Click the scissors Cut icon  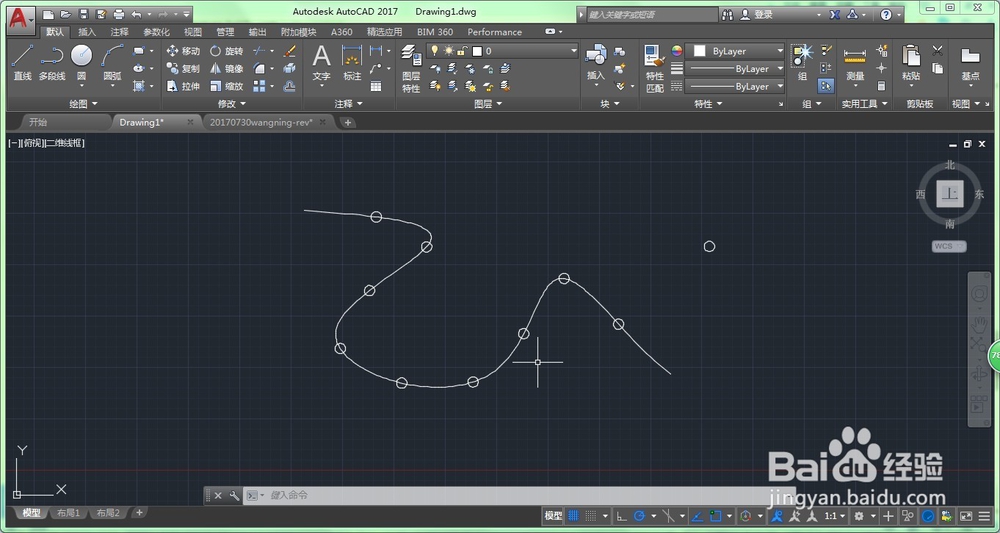pyautogui.click(x=938, y=50)
